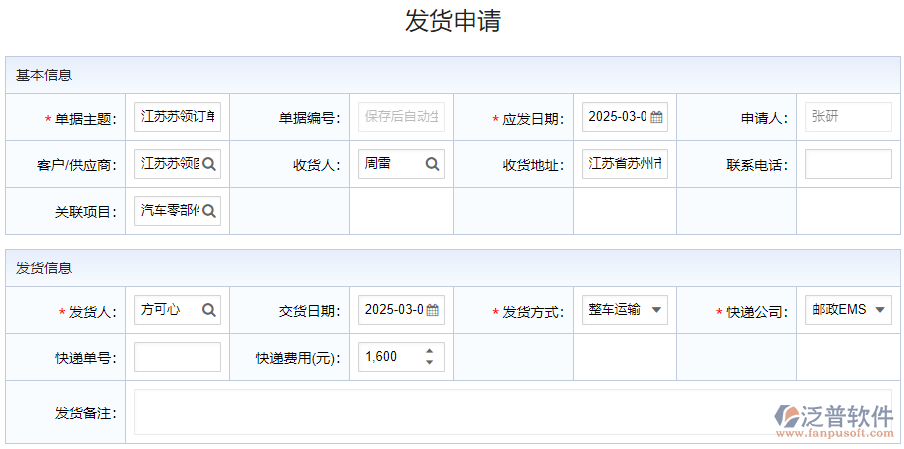This screenshot has height=449, width=904.
Task: Decrease 快递费用 with down arrow
Action: coord(430,362)
